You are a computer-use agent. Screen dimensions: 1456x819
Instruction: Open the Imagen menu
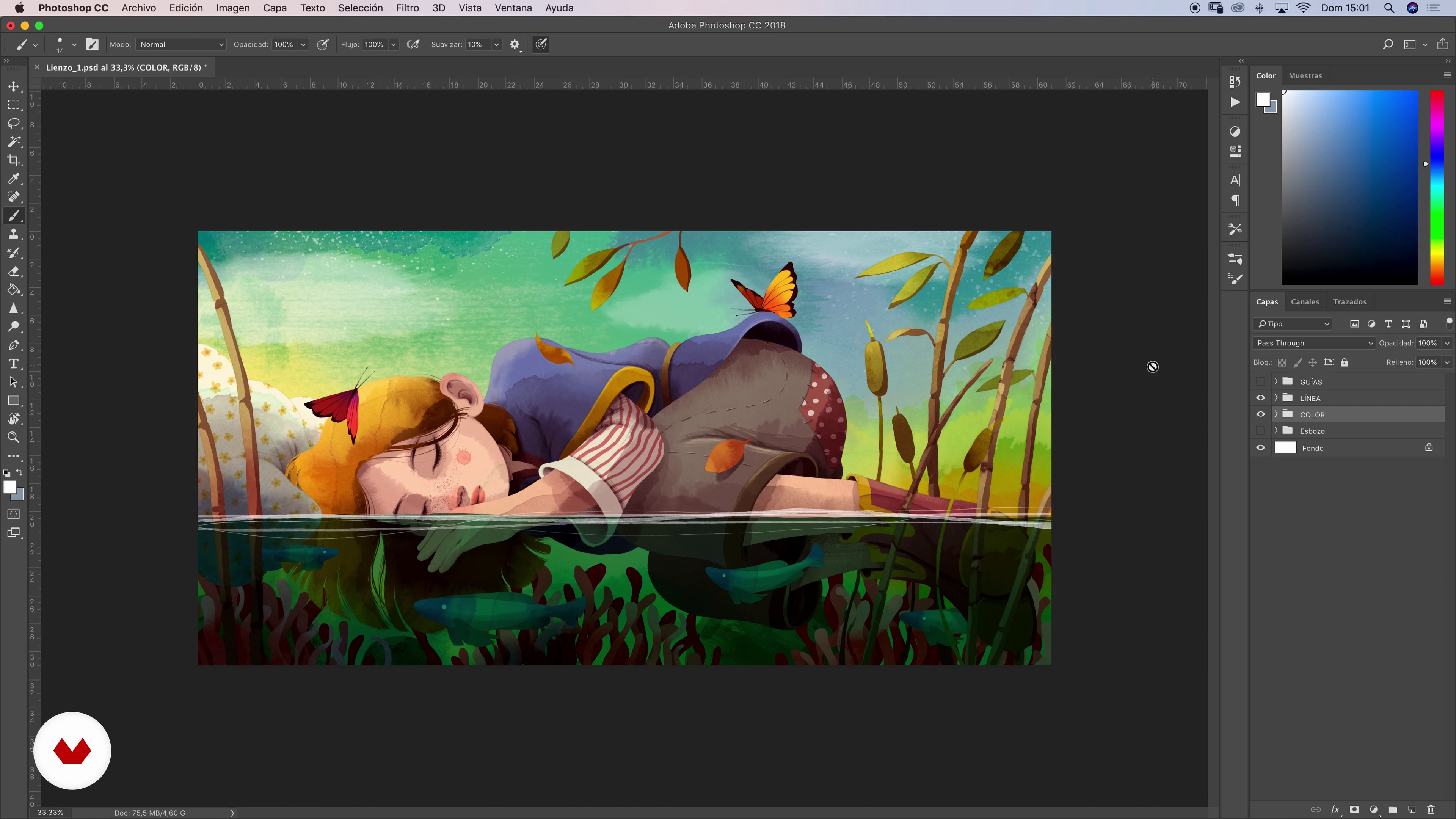point(232,8)
